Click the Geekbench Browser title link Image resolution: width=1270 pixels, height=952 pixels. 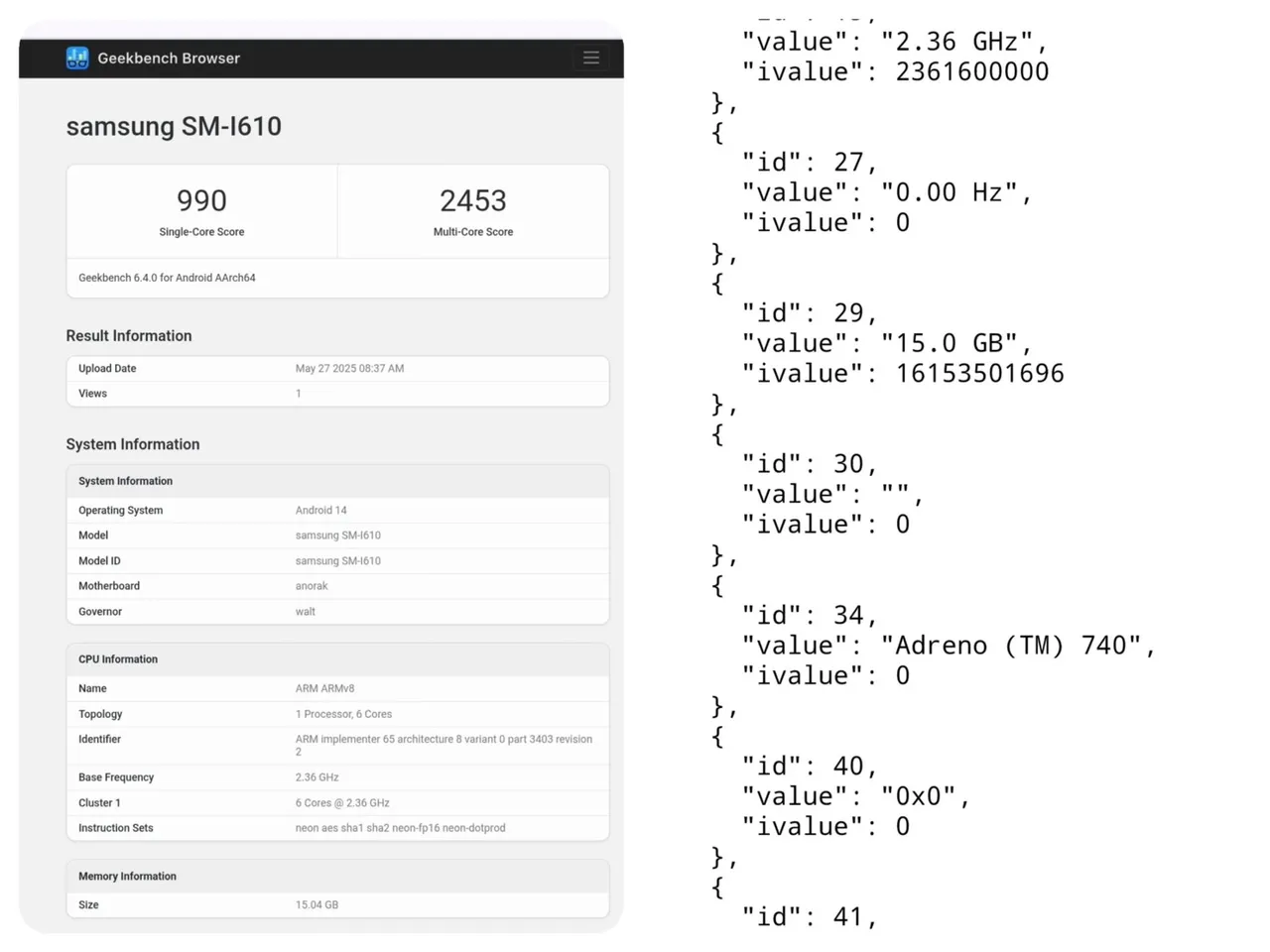point(169,59)
